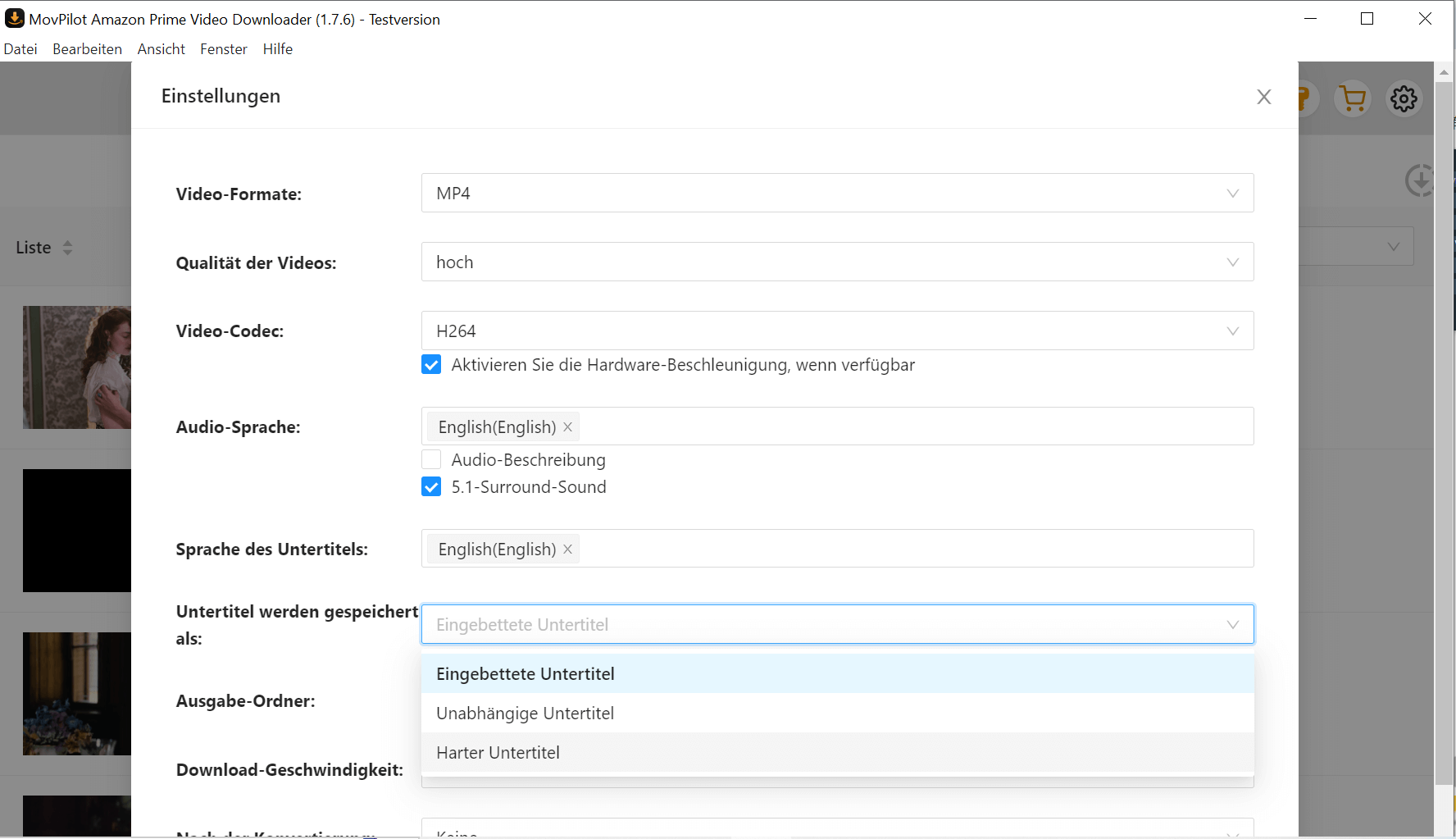Viewport: 1456px width, 839px height.
Task: Click the download queue icon
Action: [x=1419, y=180]
